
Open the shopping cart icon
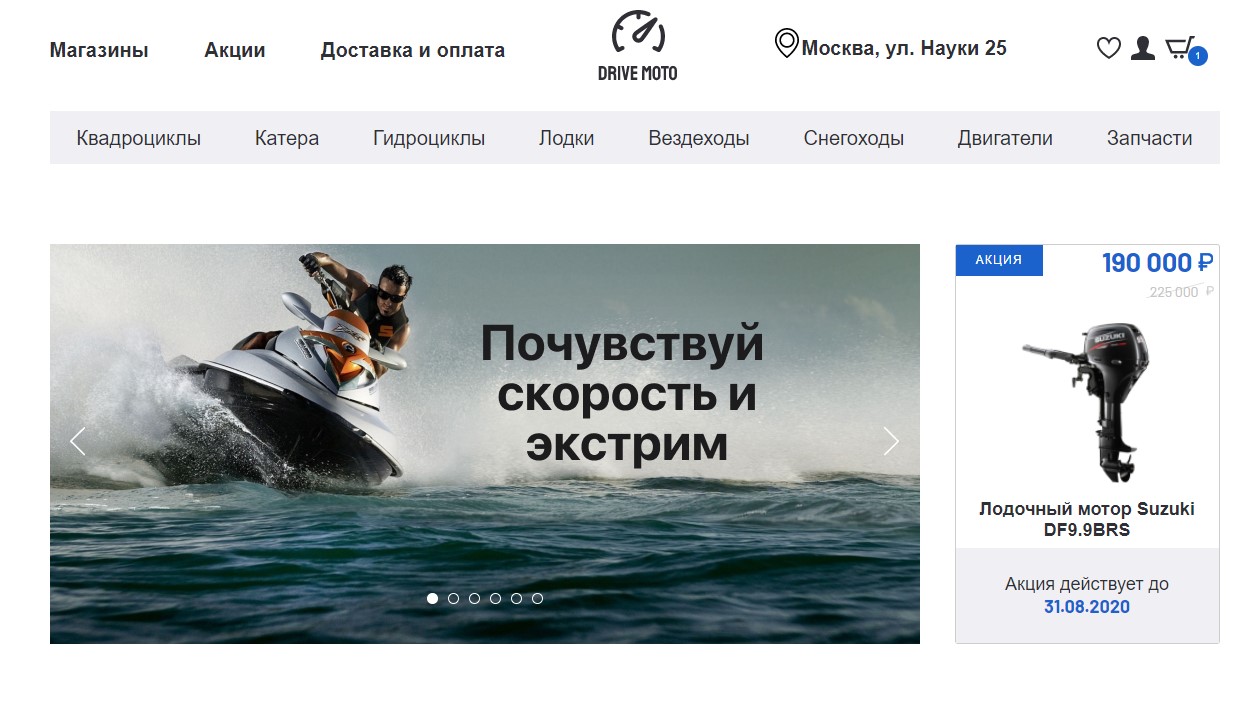1181,47
